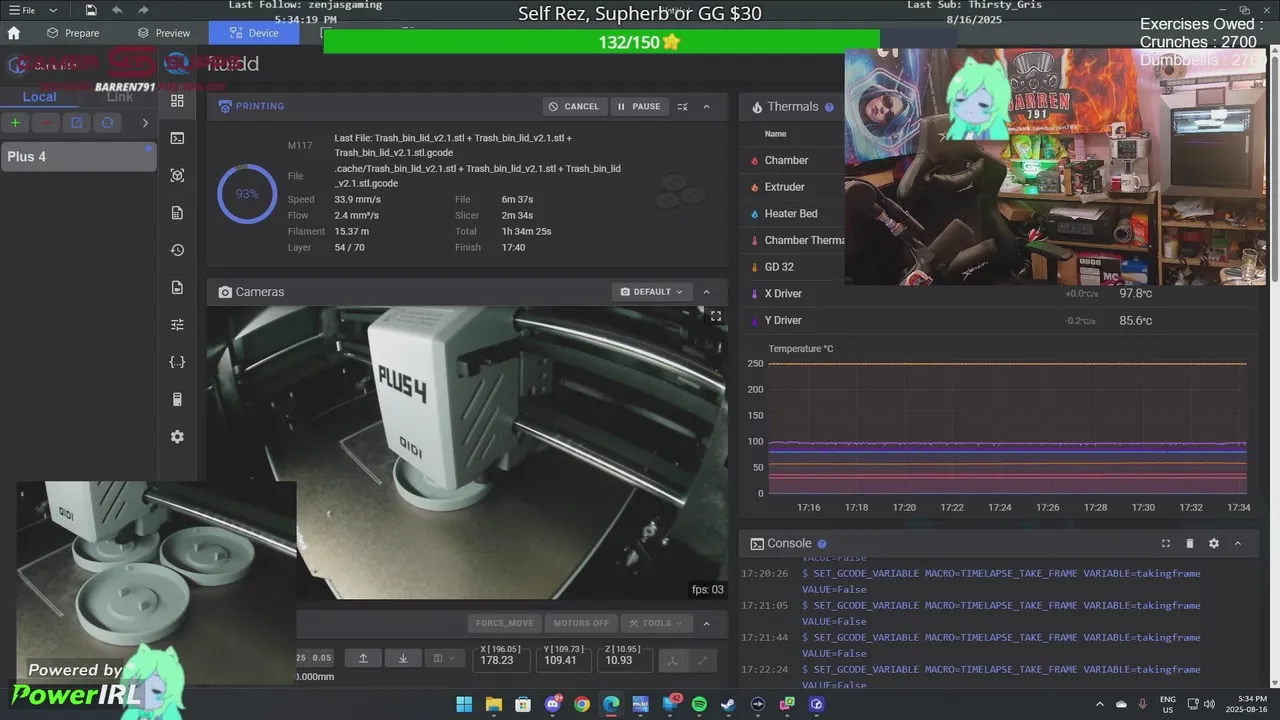Open Google Chrome from taskbar
The height and width of the screenshot is (720, 1280).
tap(581, 704)
